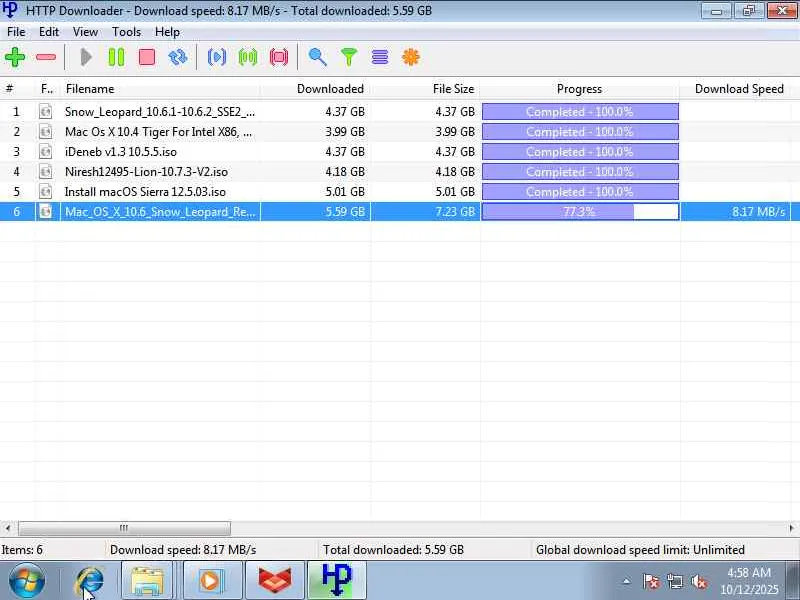Click the horizontal scrollbar thumb
The height and width of the screenshot is (600, 800).
click(x=124, y=528)
